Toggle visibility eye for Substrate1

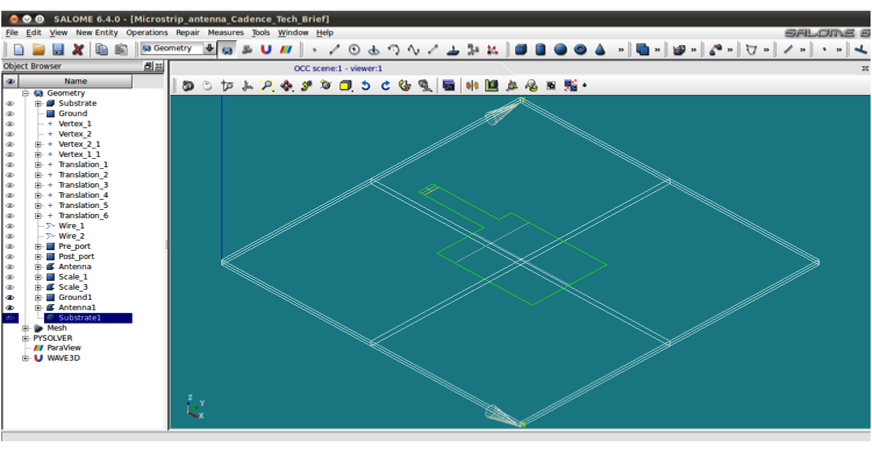[10, 318]
